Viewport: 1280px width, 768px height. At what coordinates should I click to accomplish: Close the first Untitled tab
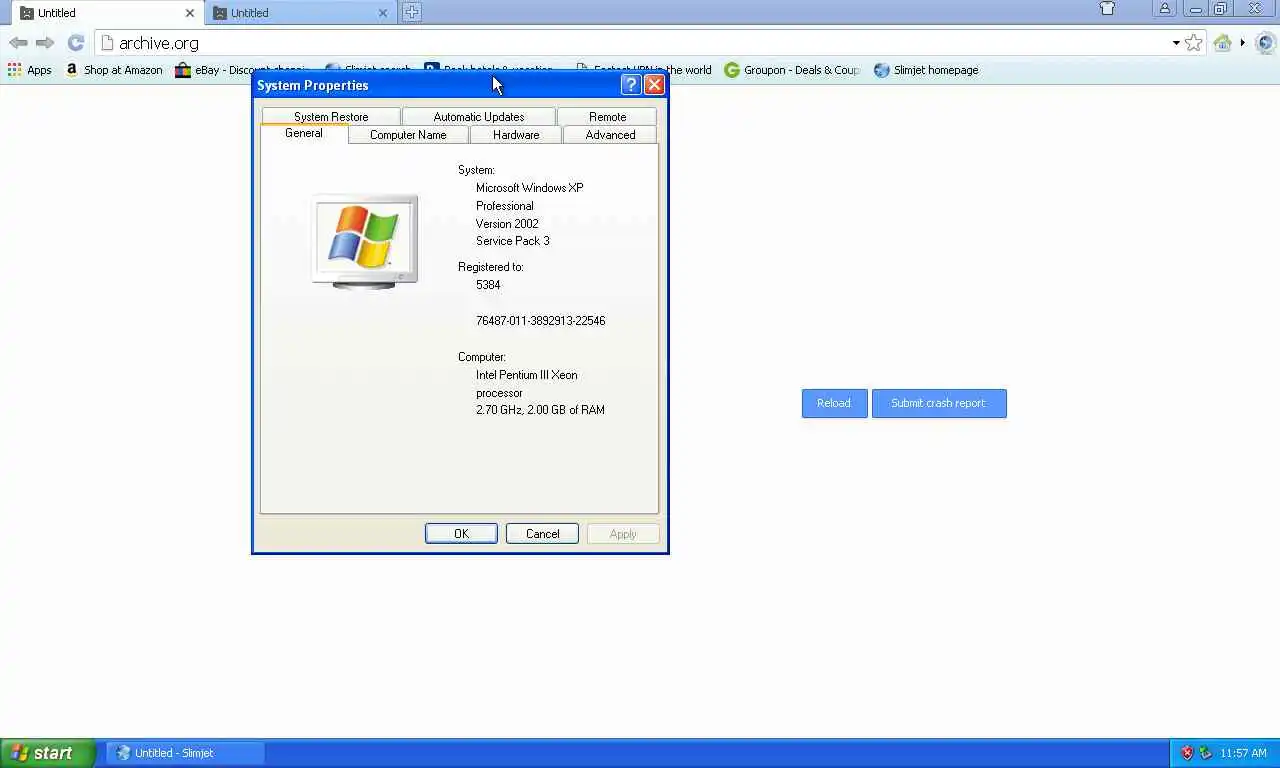click(189, 13)
